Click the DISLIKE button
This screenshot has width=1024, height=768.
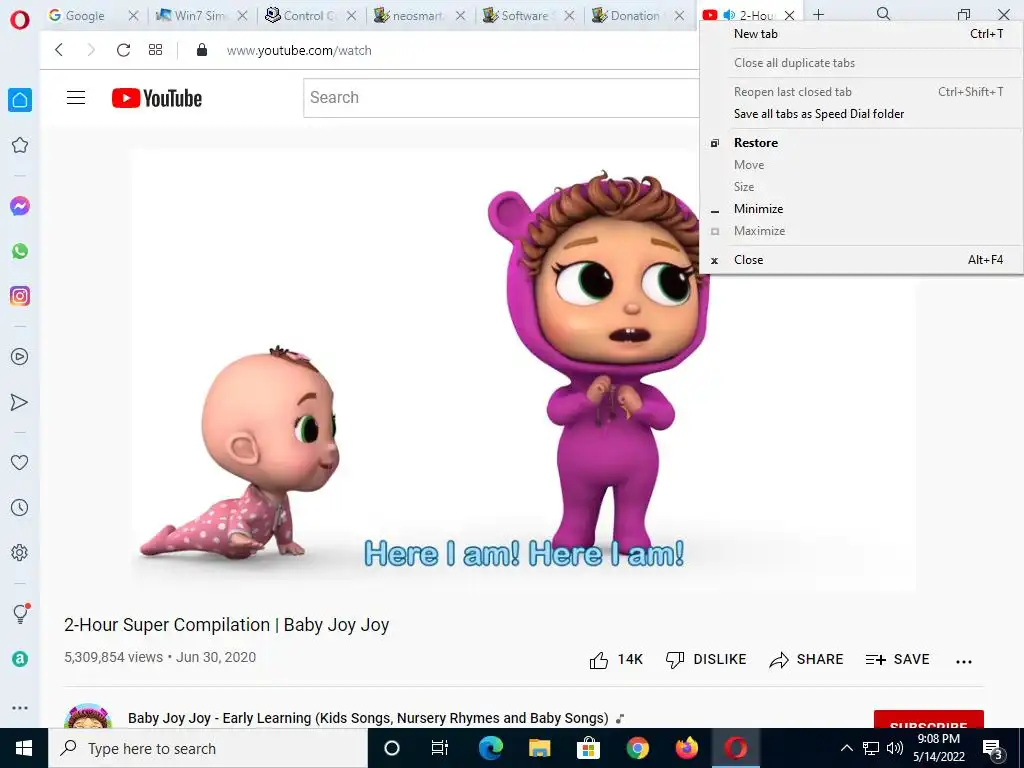click(x=706, y=660)
